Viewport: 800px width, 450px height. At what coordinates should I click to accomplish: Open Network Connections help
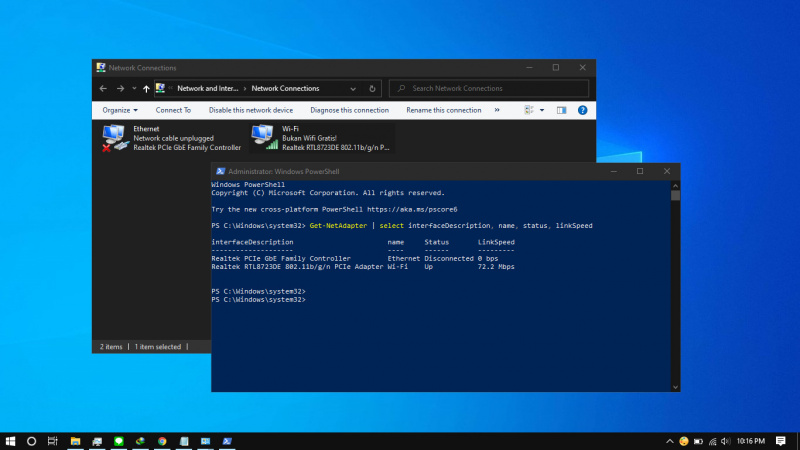click(x=582, y=110)
